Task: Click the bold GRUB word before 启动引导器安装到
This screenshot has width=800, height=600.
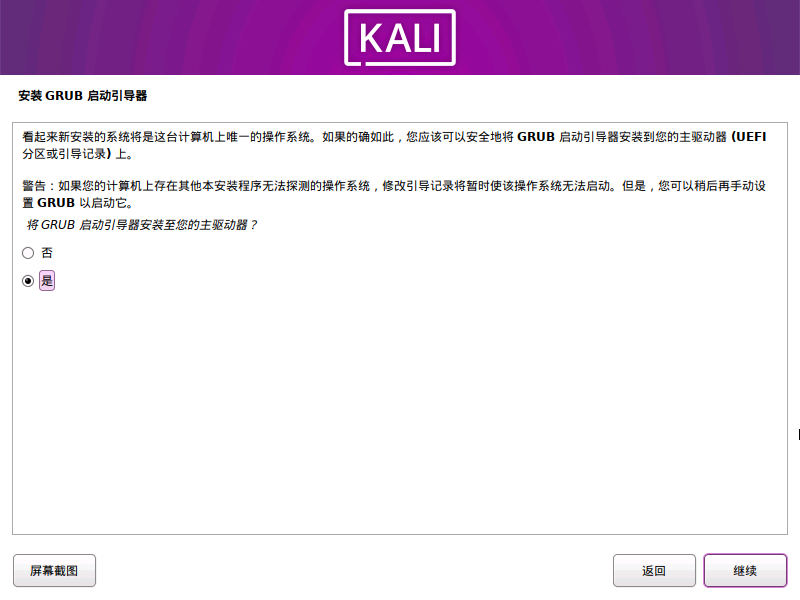Action: coord(536,137)
